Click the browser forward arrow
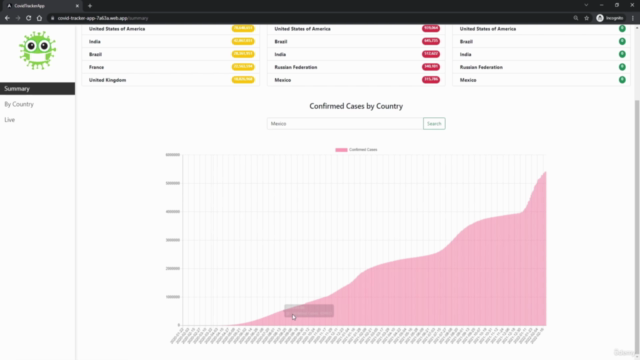Screen dimensions: 640x360 click(18, 18)
